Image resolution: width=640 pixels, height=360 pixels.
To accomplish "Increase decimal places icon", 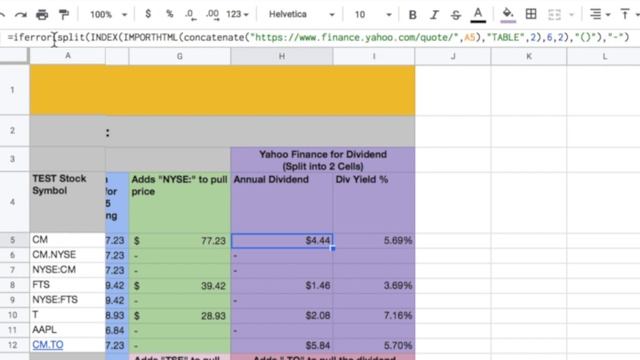I will coord(212,14).
